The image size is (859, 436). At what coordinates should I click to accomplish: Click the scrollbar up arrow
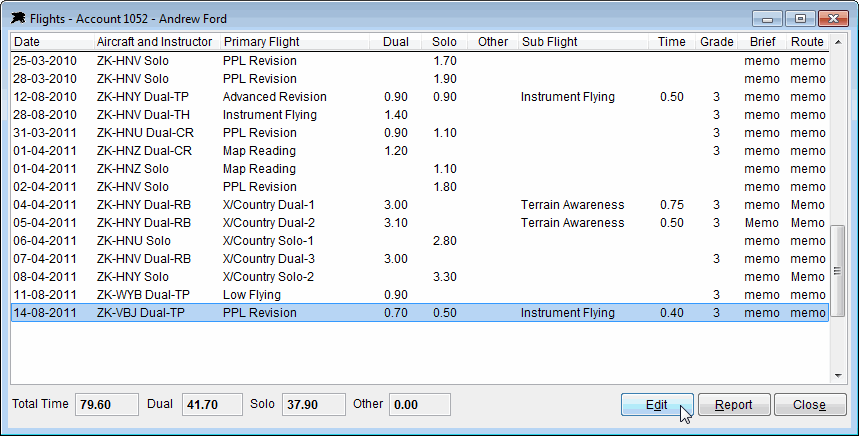coord(838,42)
